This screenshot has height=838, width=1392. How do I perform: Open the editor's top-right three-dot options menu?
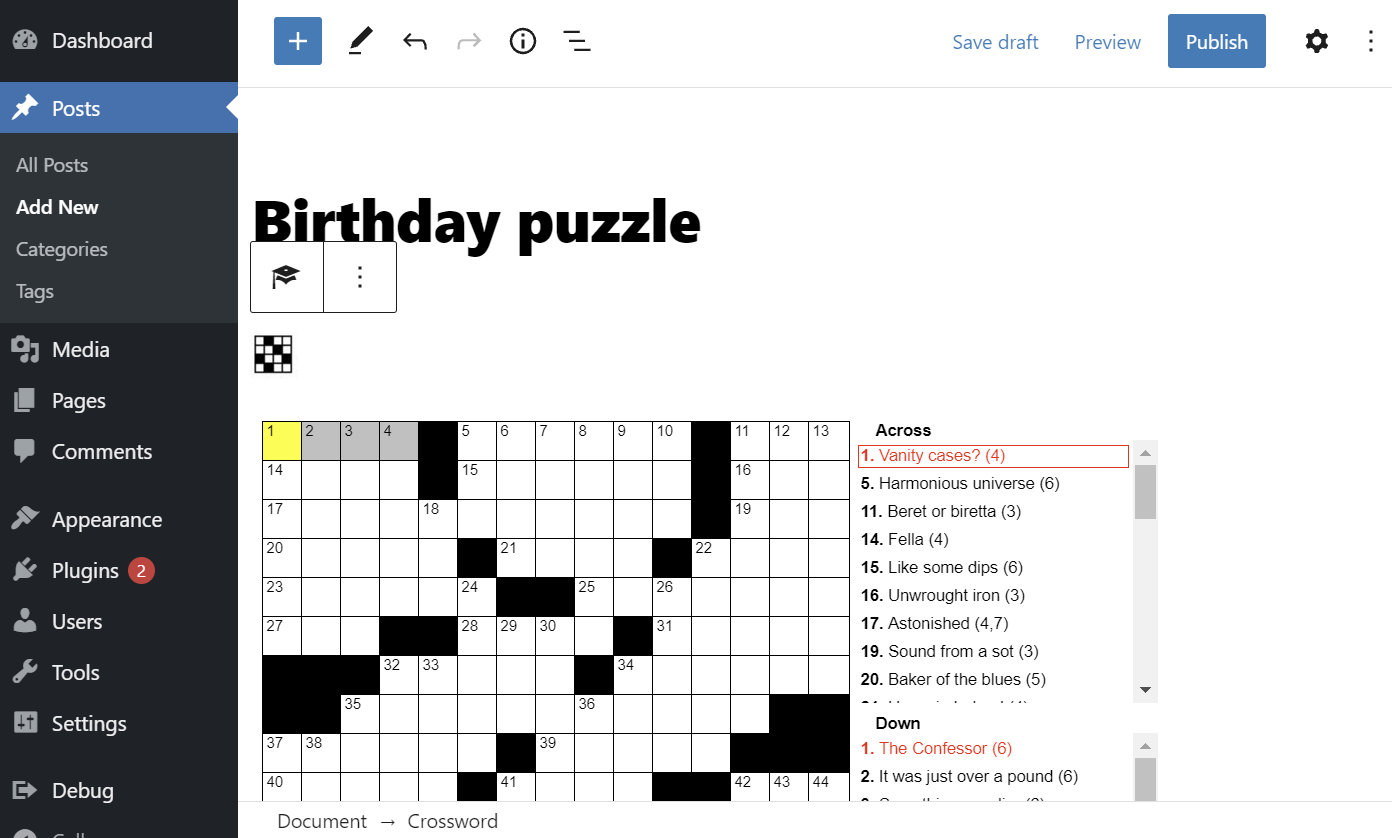1371,41
